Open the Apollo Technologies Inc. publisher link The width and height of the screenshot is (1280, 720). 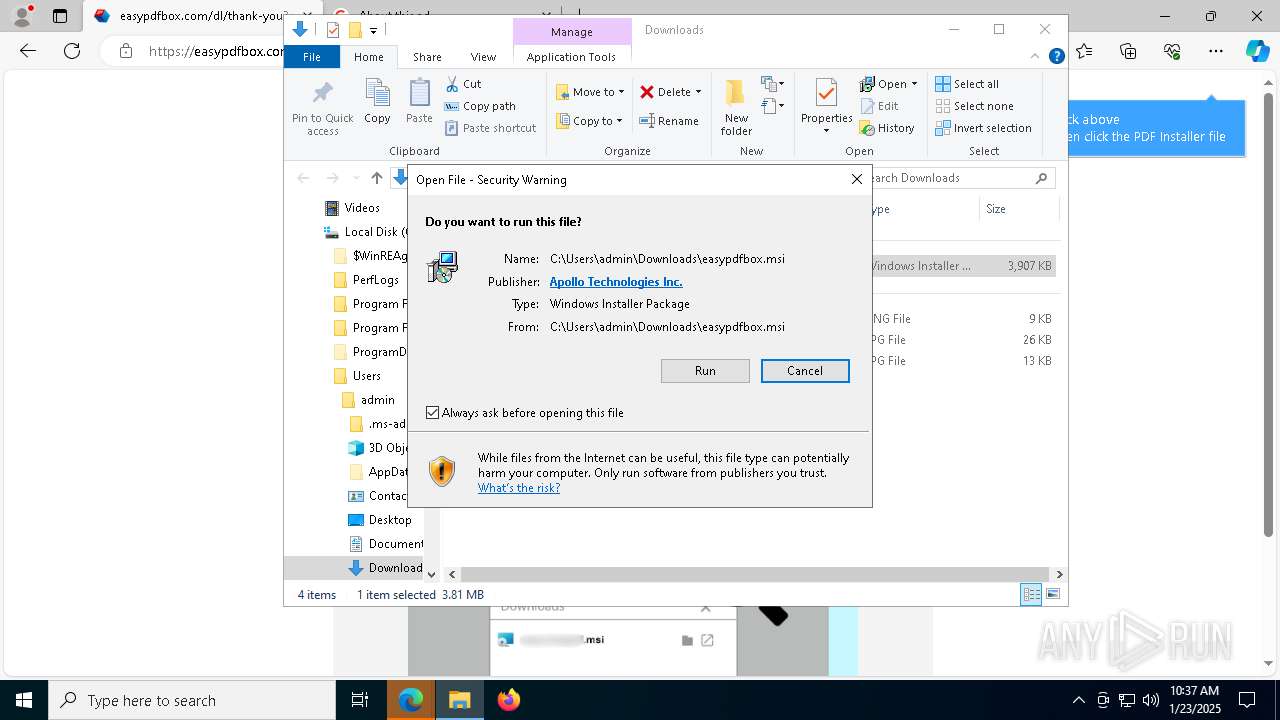point(616,282)
